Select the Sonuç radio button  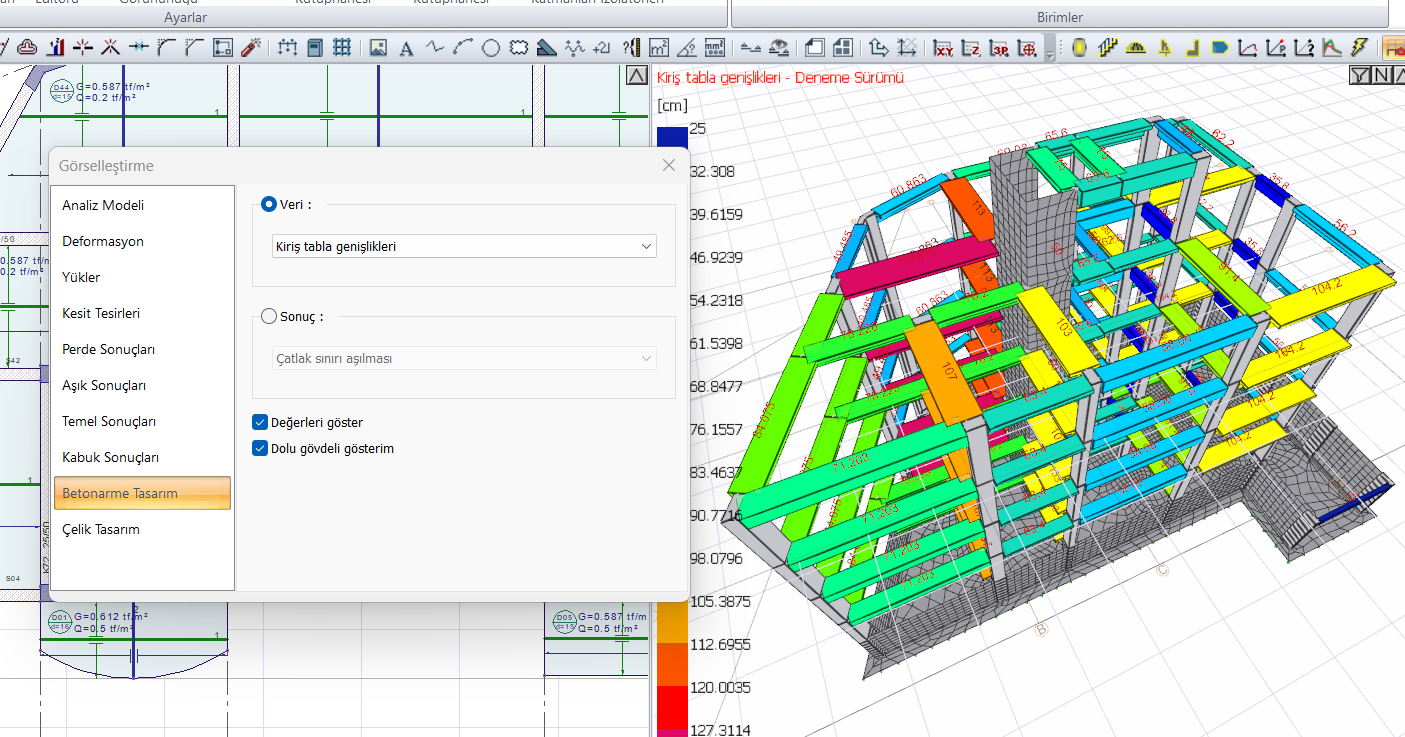click(x=268, y=316)
